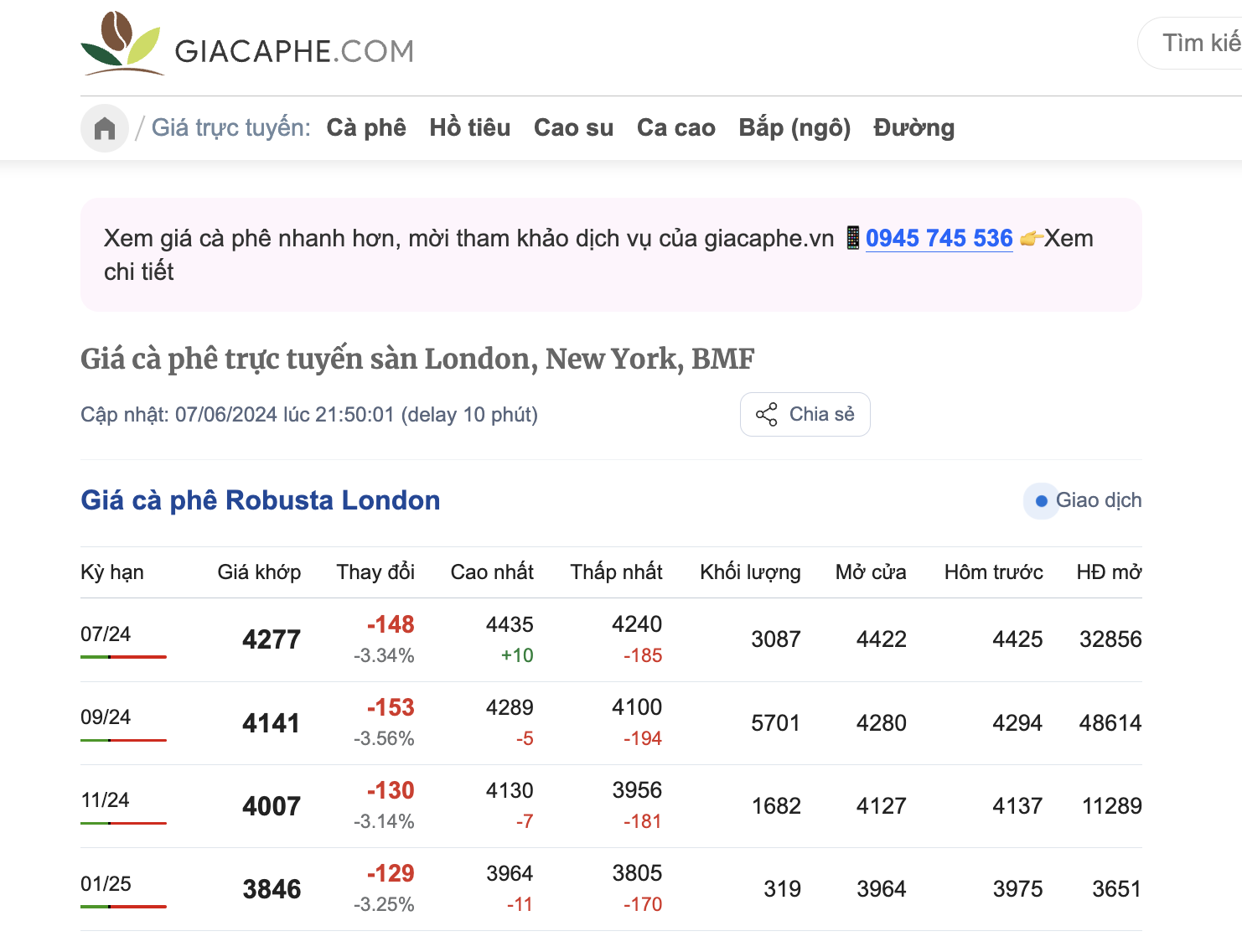The image size is (1242, 952).
Task: Click the Thay đổi column header
Action: coord(375,572)
